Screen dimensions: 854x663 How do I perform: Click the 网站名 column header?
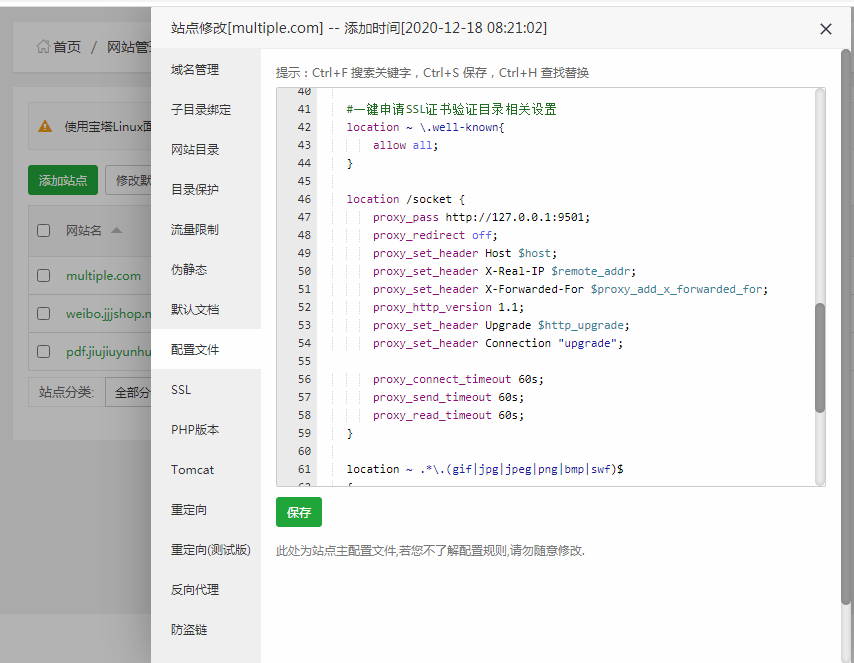pyautogui.click(x=84, y=230)
